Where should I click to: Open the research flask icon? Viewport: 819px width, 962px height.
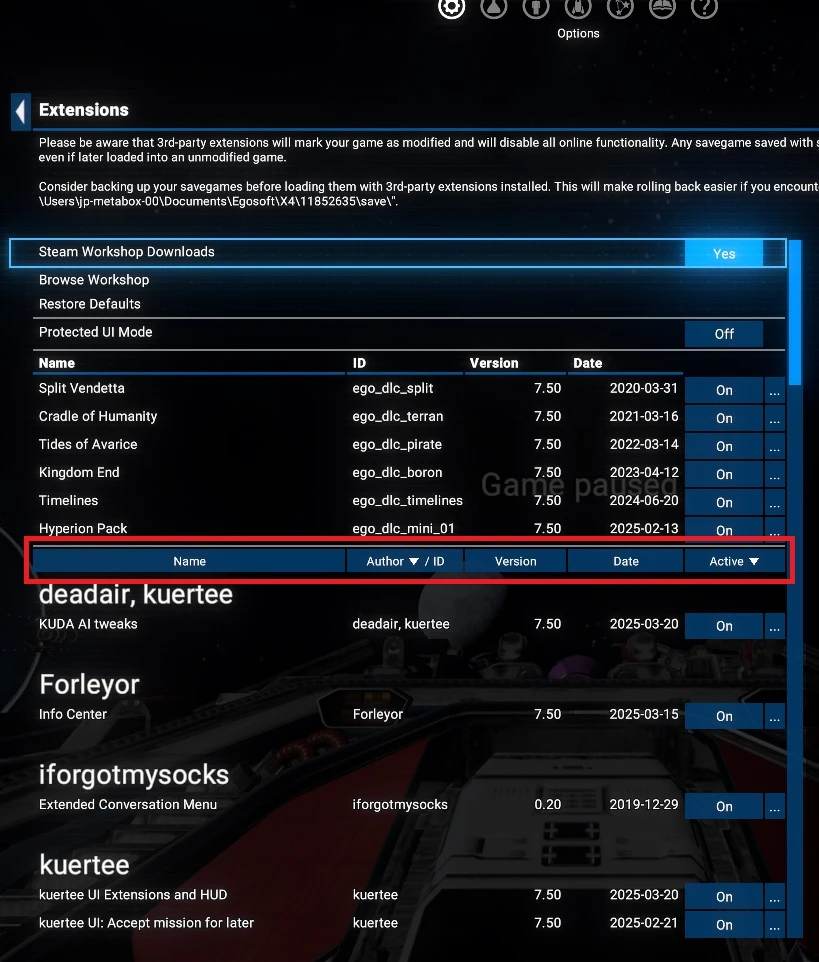(x=494, y=7)
